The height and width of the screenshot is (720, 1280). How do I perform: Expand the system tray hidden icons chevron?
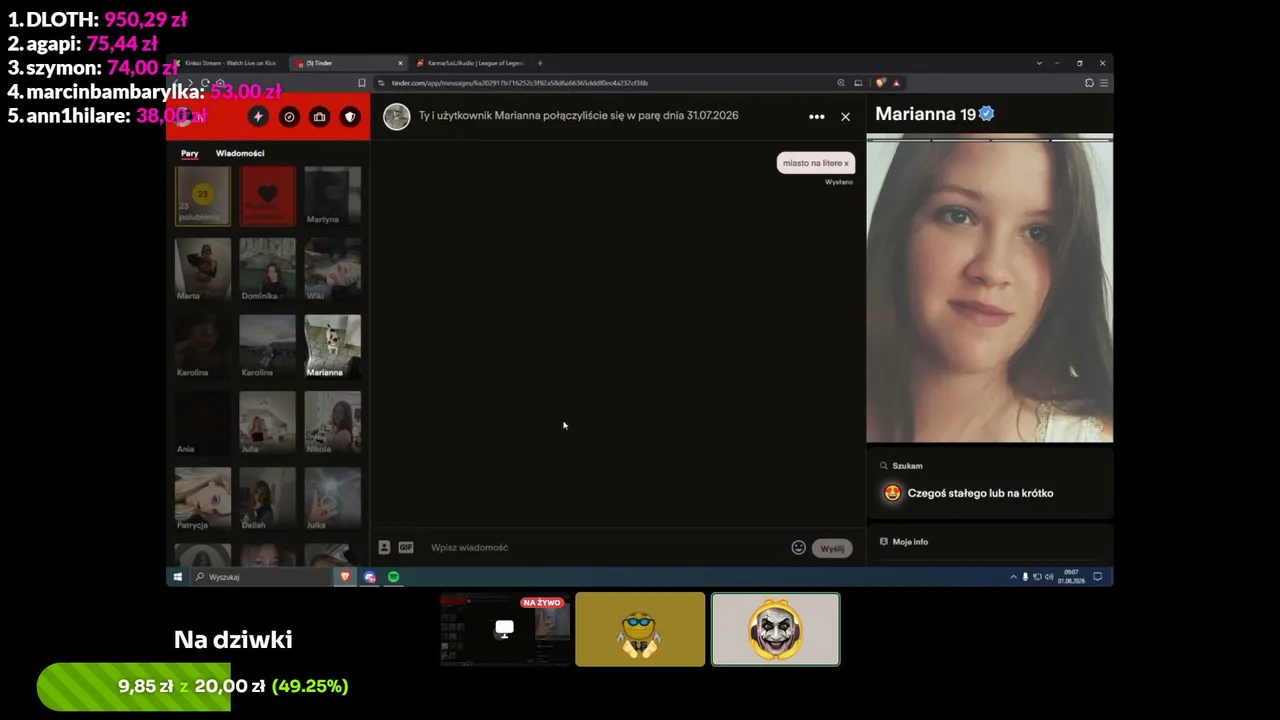[1013, 577]
